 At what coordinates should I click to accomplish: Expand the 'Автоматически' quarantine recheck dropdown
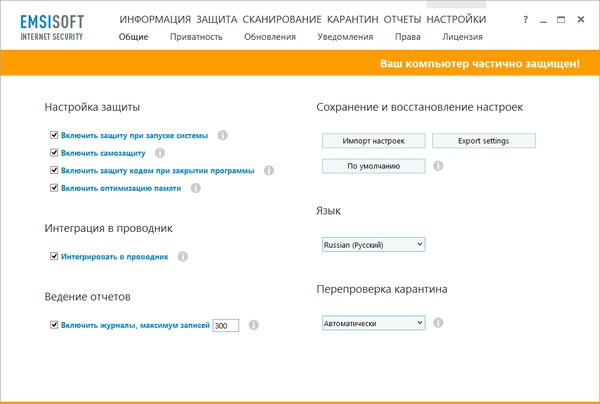[374, 323]
